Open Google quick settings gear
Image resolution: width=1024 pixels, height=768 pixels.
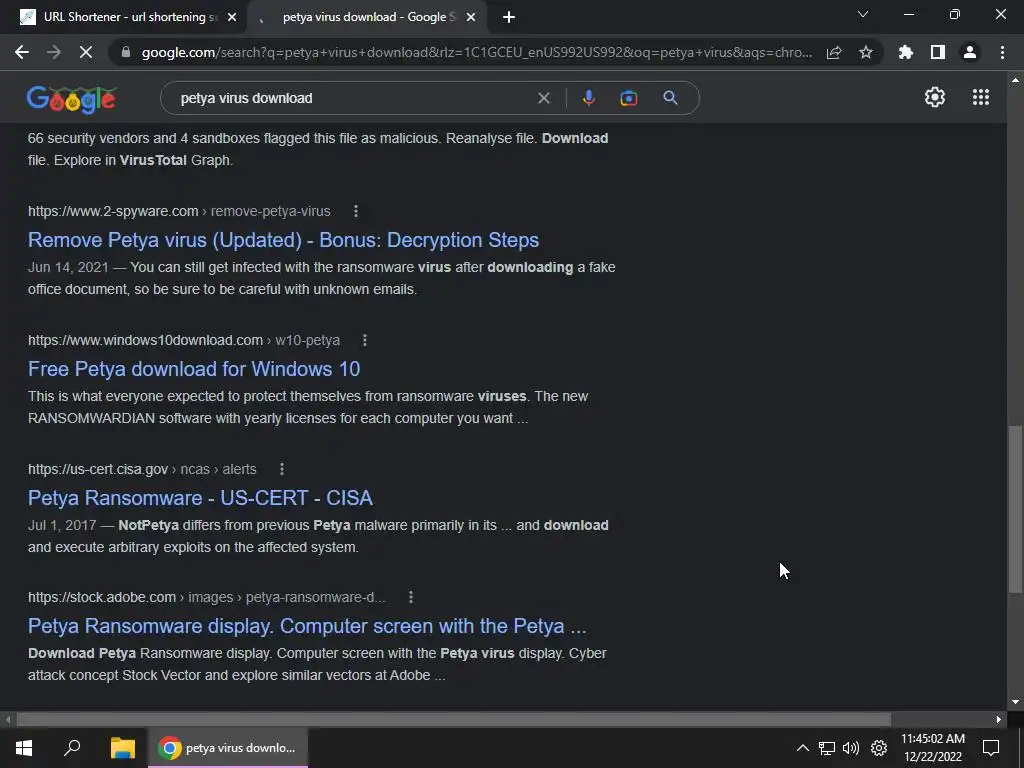pyautogui.click(x=935, y=97)
